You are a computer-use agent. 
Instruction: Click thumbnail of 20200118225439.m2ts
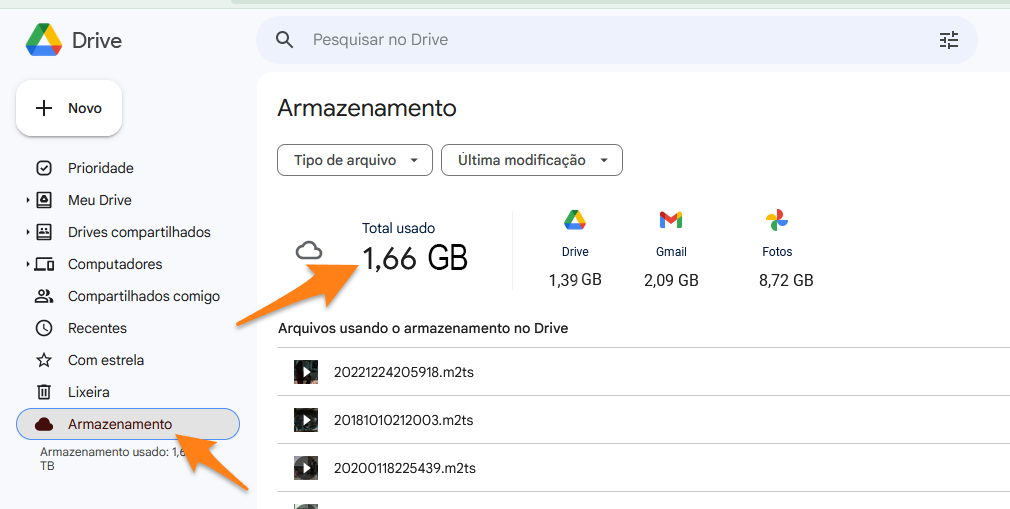[x=306, y=468]
